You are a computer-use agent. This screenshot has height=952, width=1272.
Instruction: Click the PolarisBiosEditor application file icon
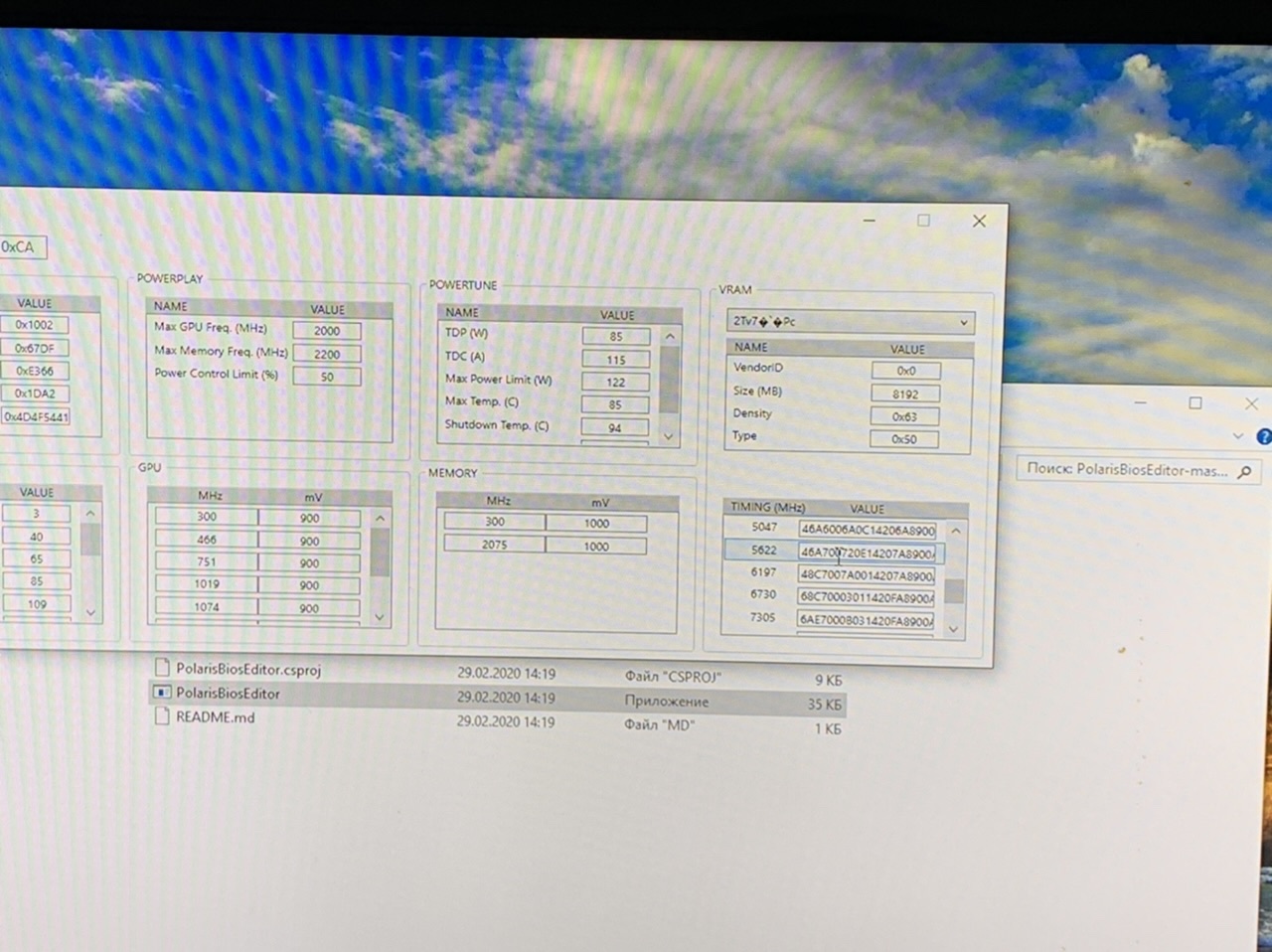(162, 693)
